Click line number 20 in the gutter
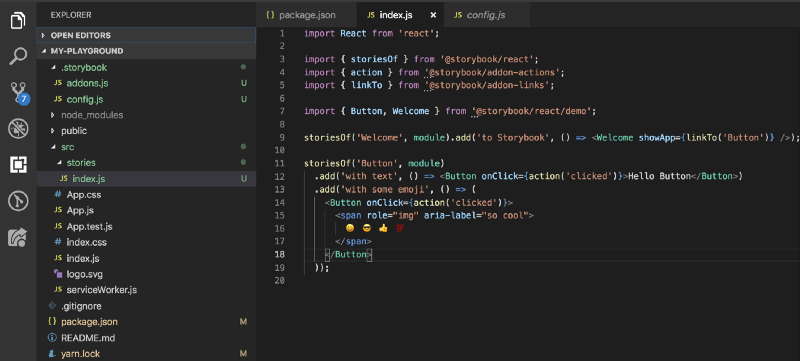800x361 pixels. tap(279, 280)
